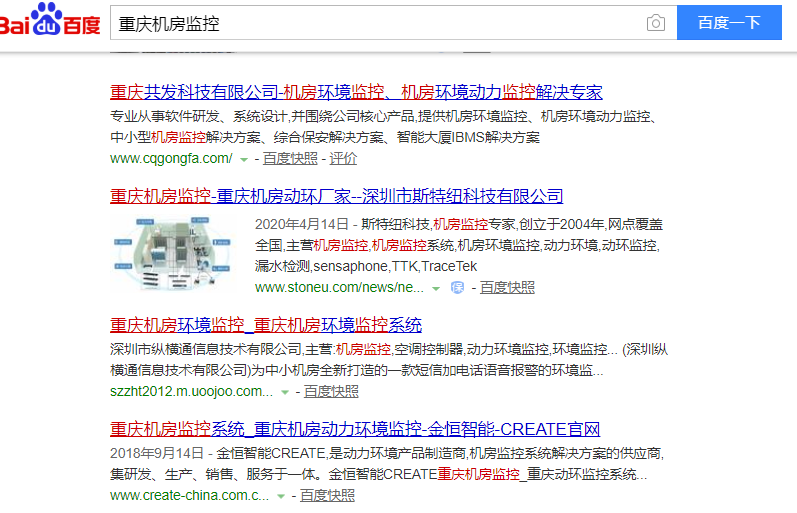Screen dimensions: 797x513
Task: Click the snippet line starting 深圳市纵横通信息技术有限公司
Action: click(389, 349)
